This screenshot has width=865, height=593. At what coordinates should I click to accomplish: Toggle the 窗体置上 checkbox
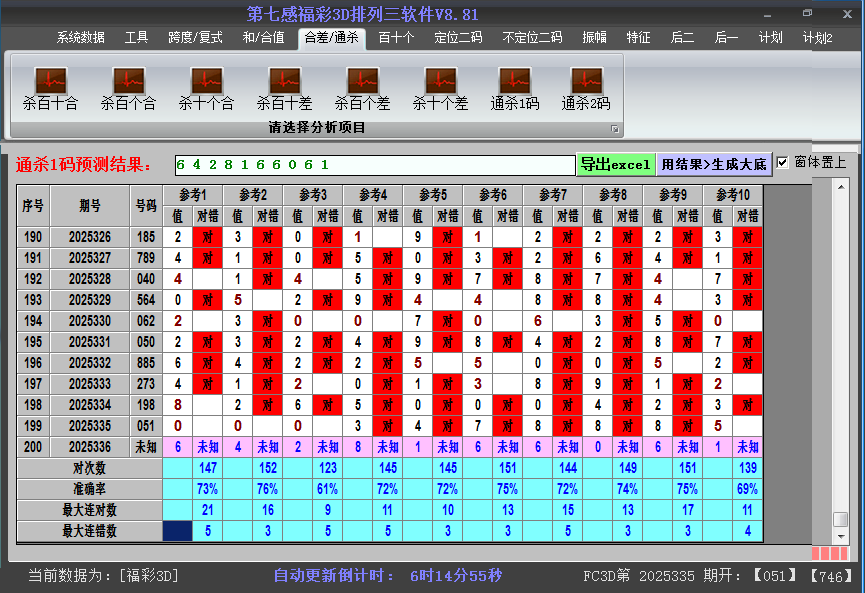pyautogui.click(x=783, y=163)
